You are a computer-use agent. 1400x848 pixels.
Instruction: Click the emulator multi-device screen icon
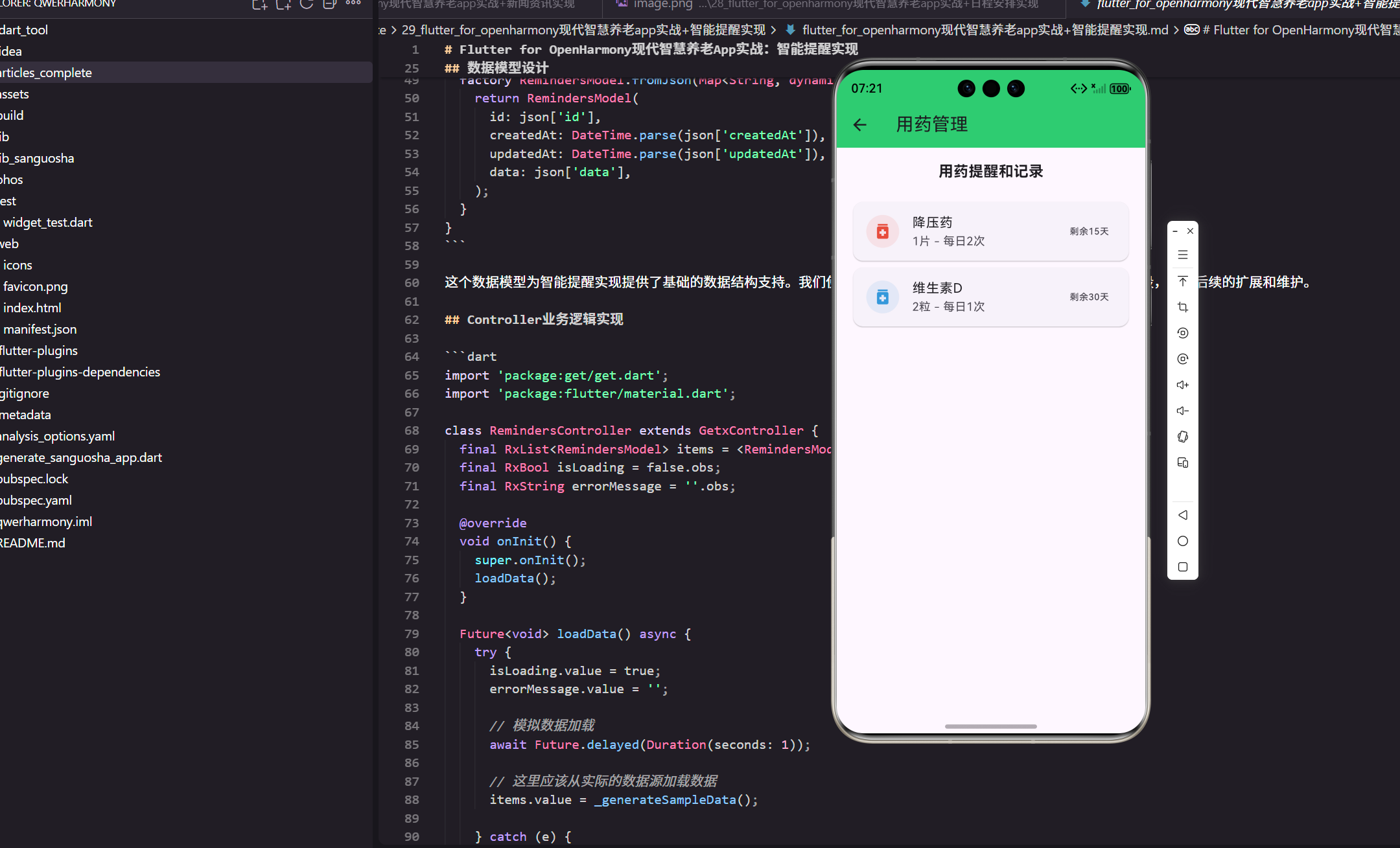point(1182,463)
